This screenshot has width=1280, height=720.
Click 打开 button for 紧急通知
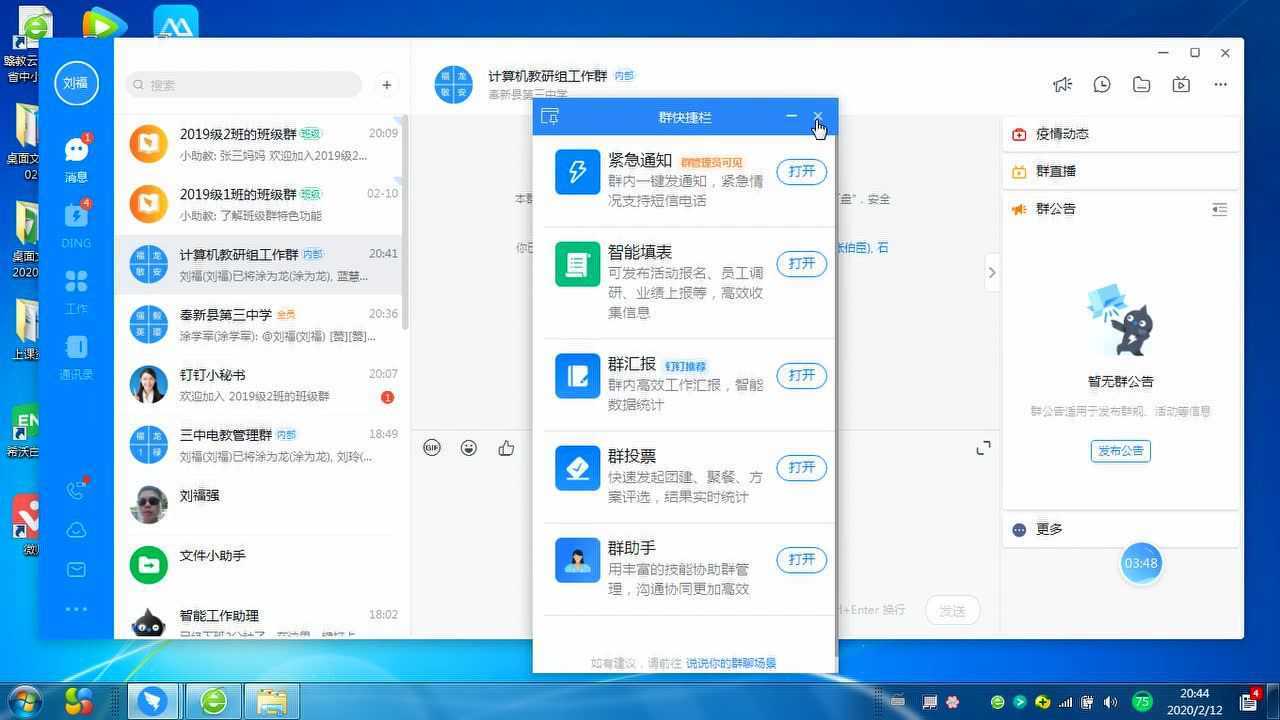click(801, 172)
